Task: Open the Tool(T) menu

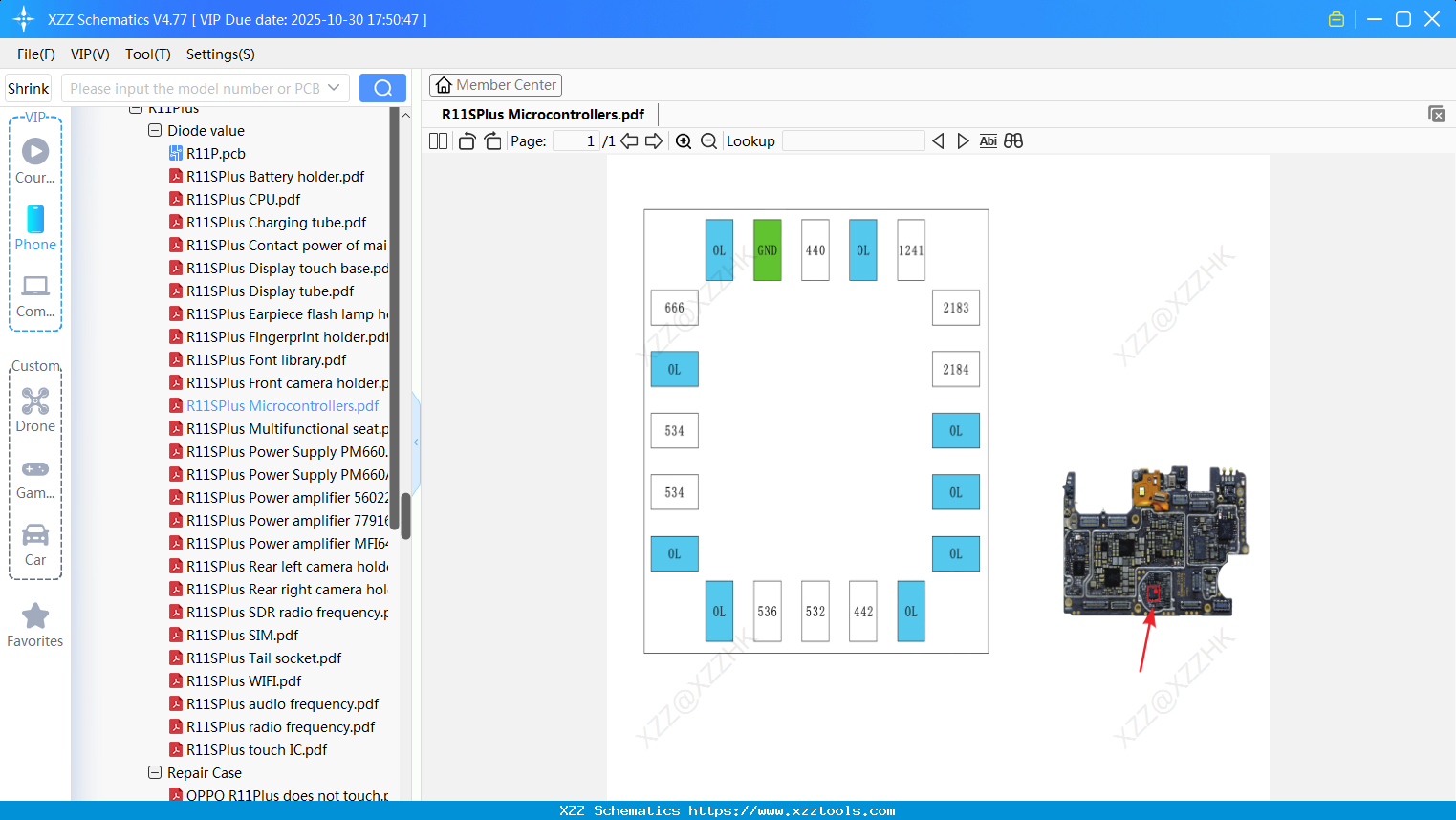Action: (147, 54)
